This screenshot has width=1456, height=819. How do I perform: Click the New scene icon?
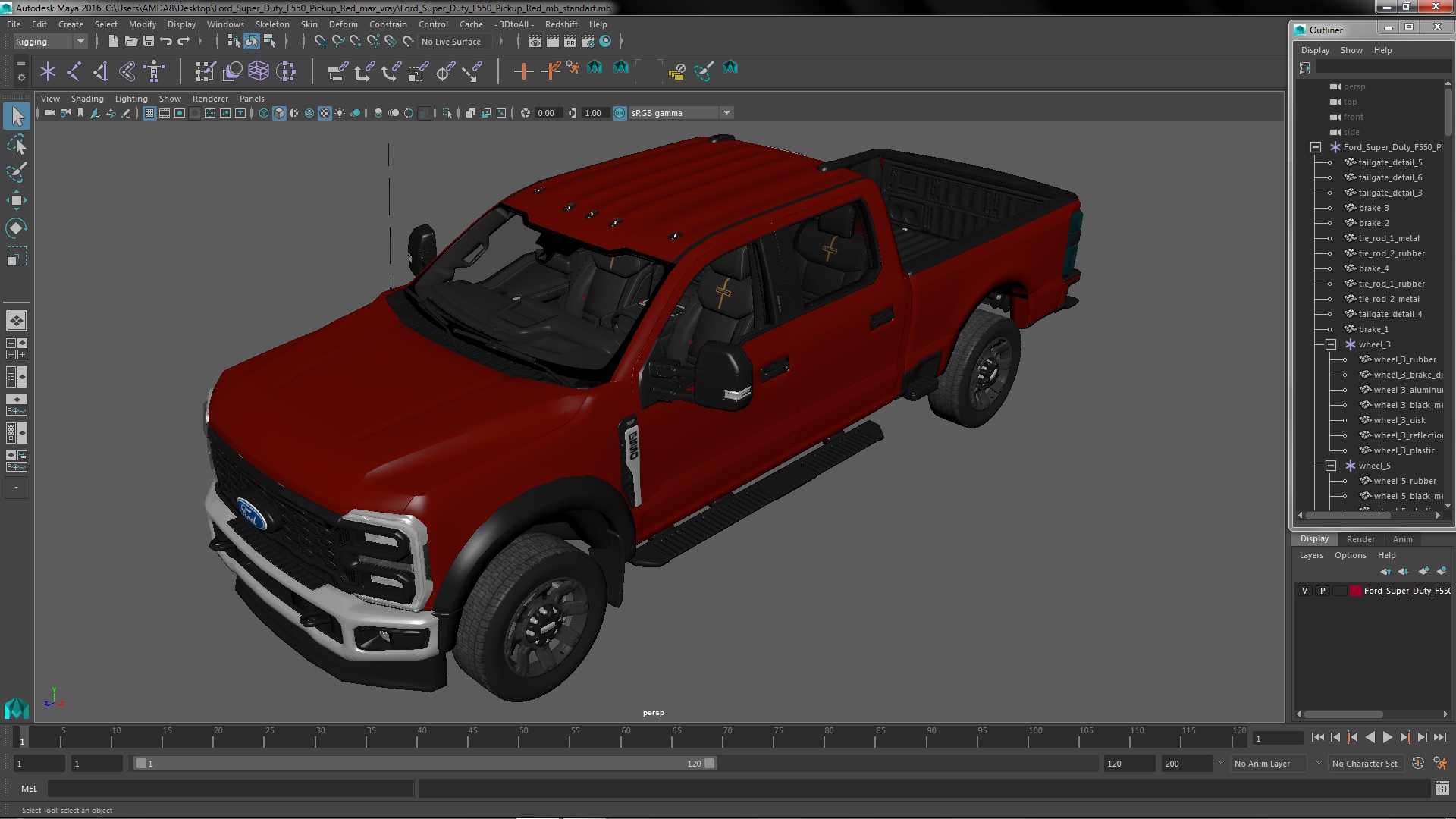113,42
